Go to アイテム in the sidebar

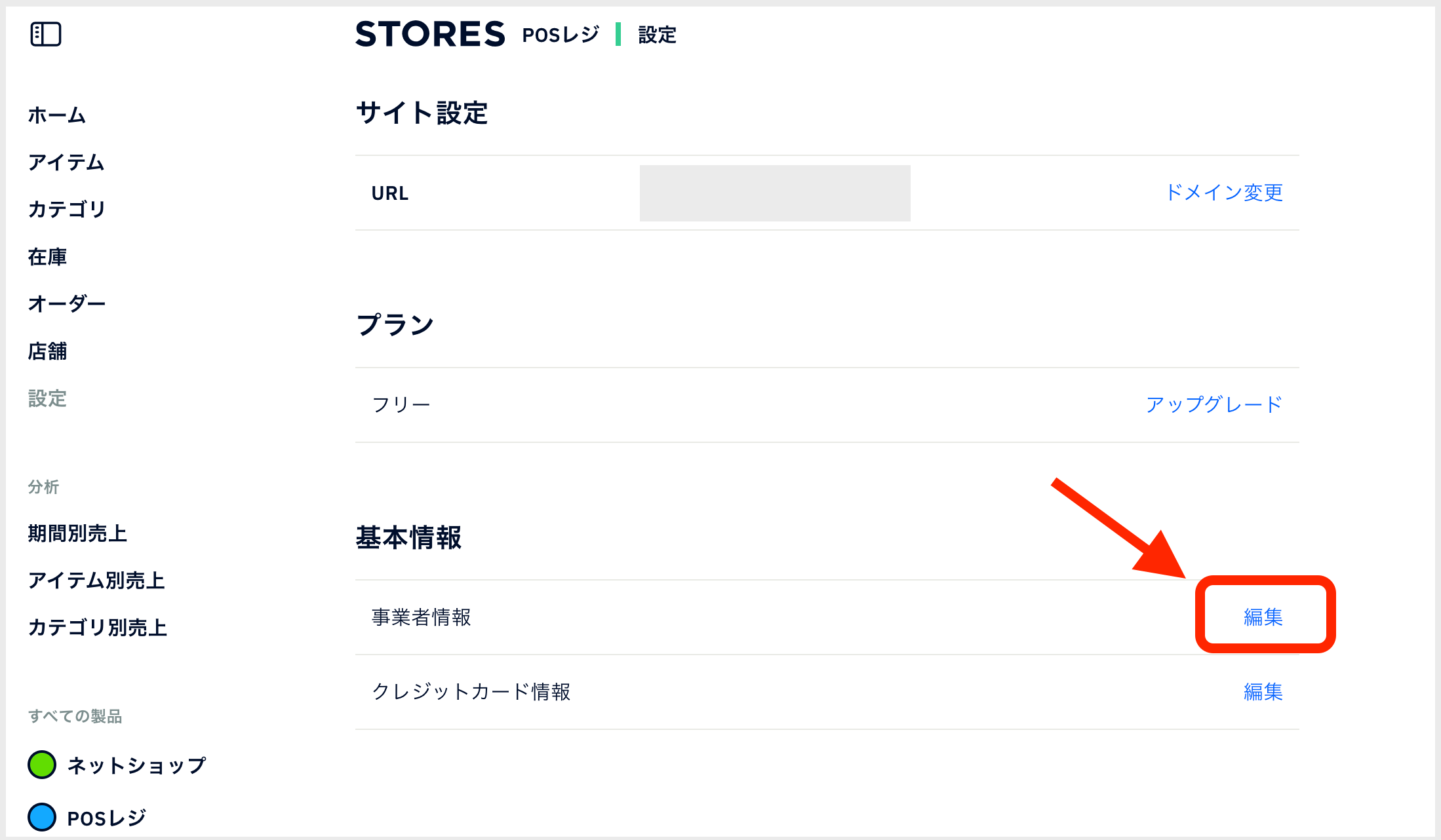coord(66,162)
